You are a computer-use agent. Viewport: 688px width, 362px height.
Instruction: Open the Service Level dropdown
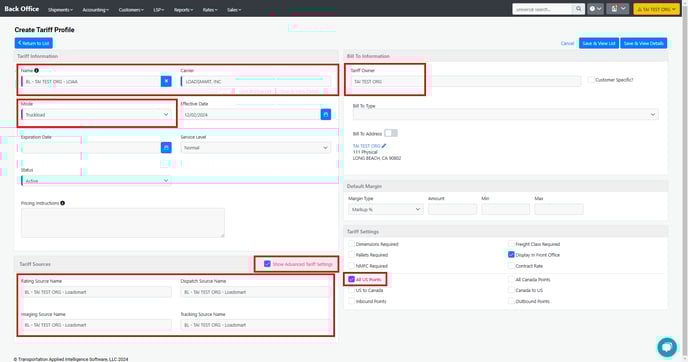click(255, 148)
